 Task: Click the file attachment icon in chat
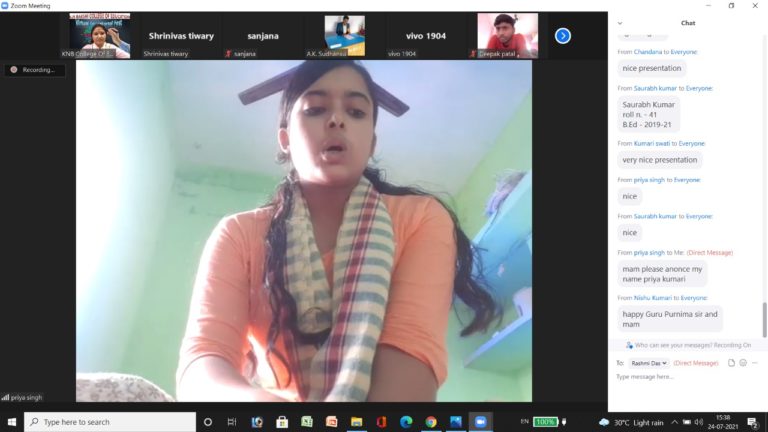[x=731, y=362]
